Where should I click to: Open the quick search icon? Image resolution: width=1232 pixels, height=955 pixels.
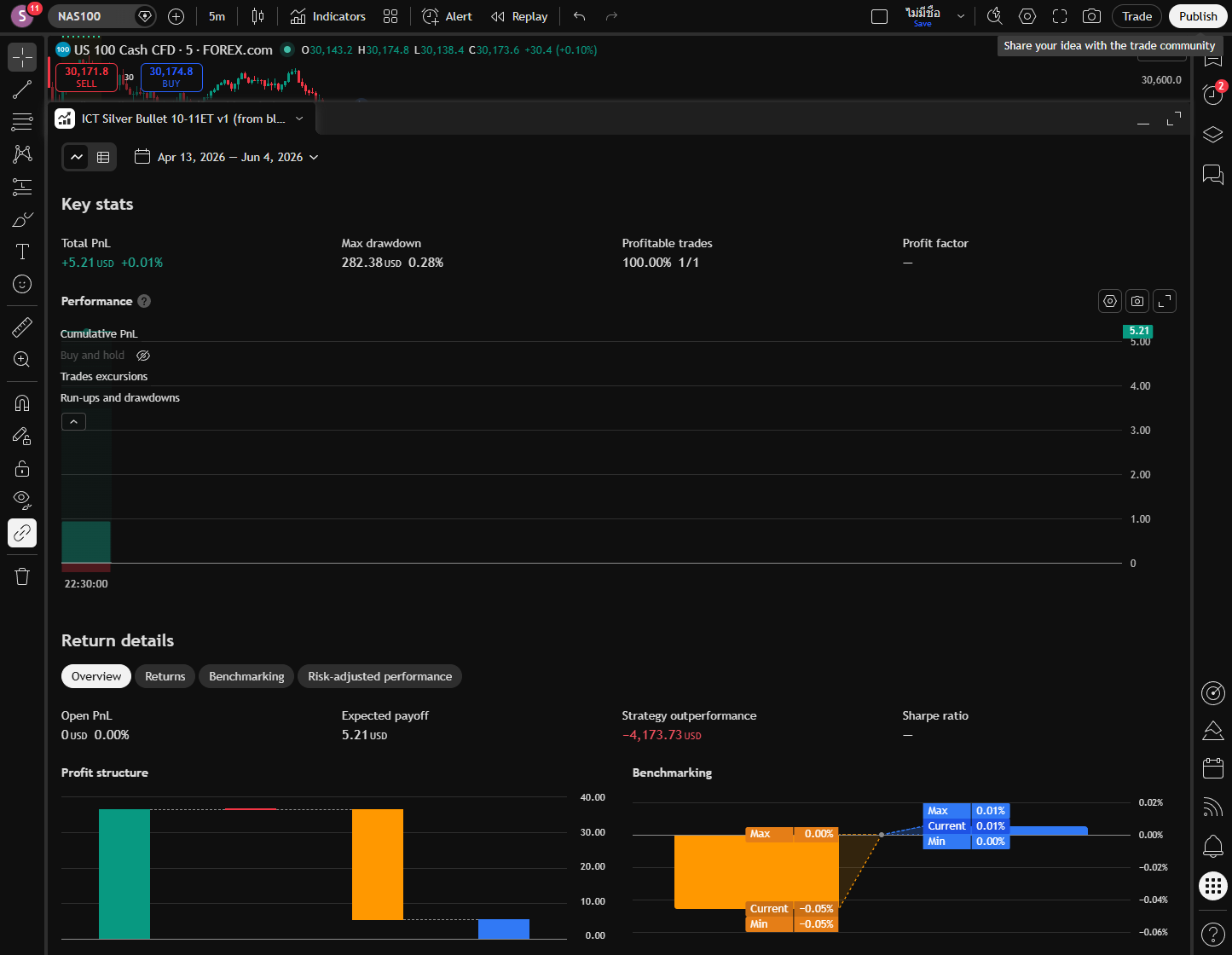tap(994, 16)
